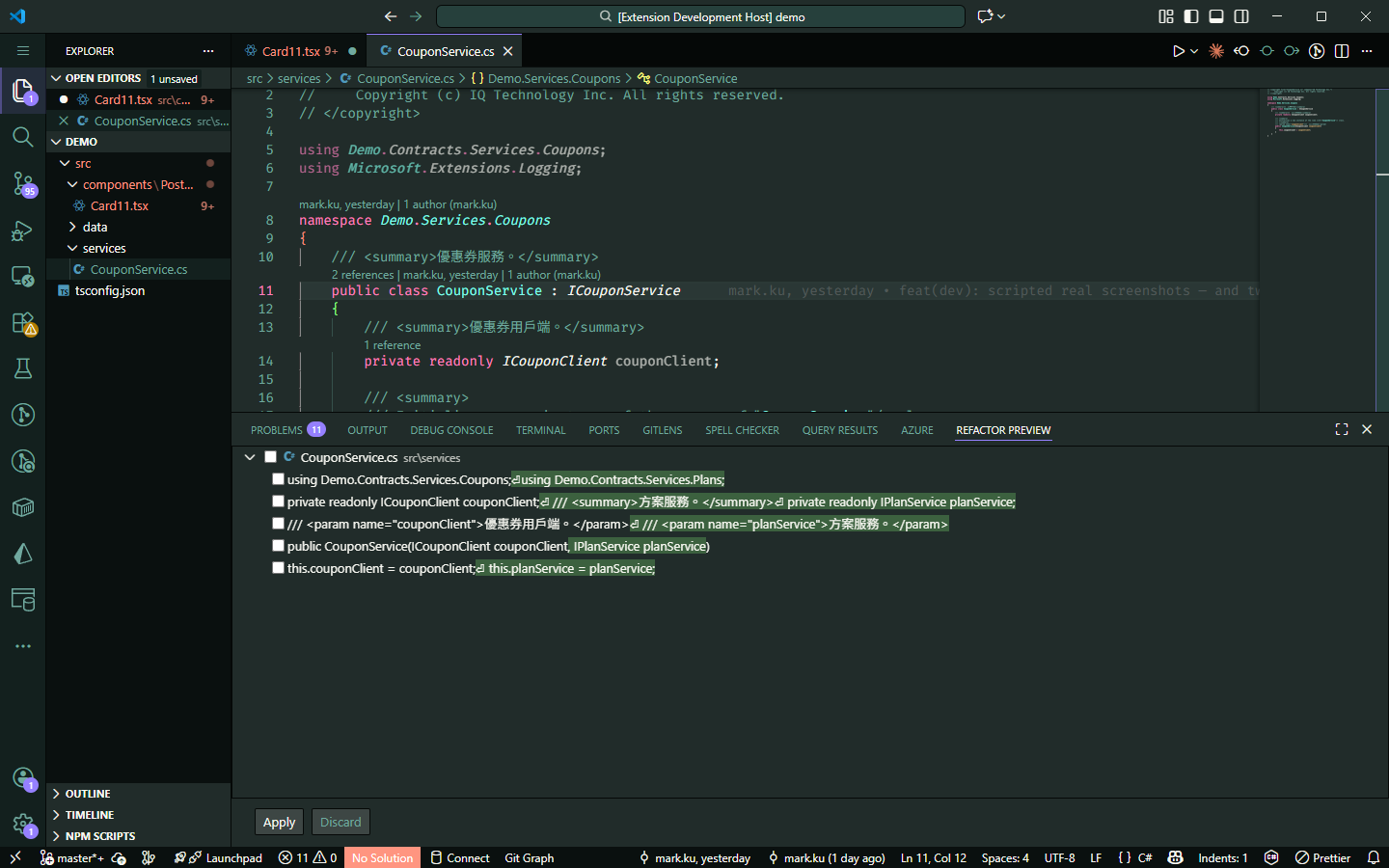The height and width of the screenshot is (868, 1389).
Task: Open the Remote Explorer view
Action: coord(23,276)
